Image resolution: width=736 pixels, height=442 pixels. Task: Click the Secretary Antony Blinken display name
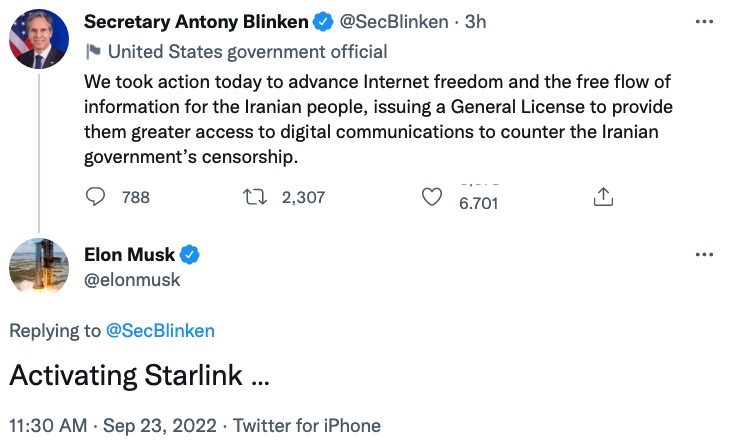196,21
